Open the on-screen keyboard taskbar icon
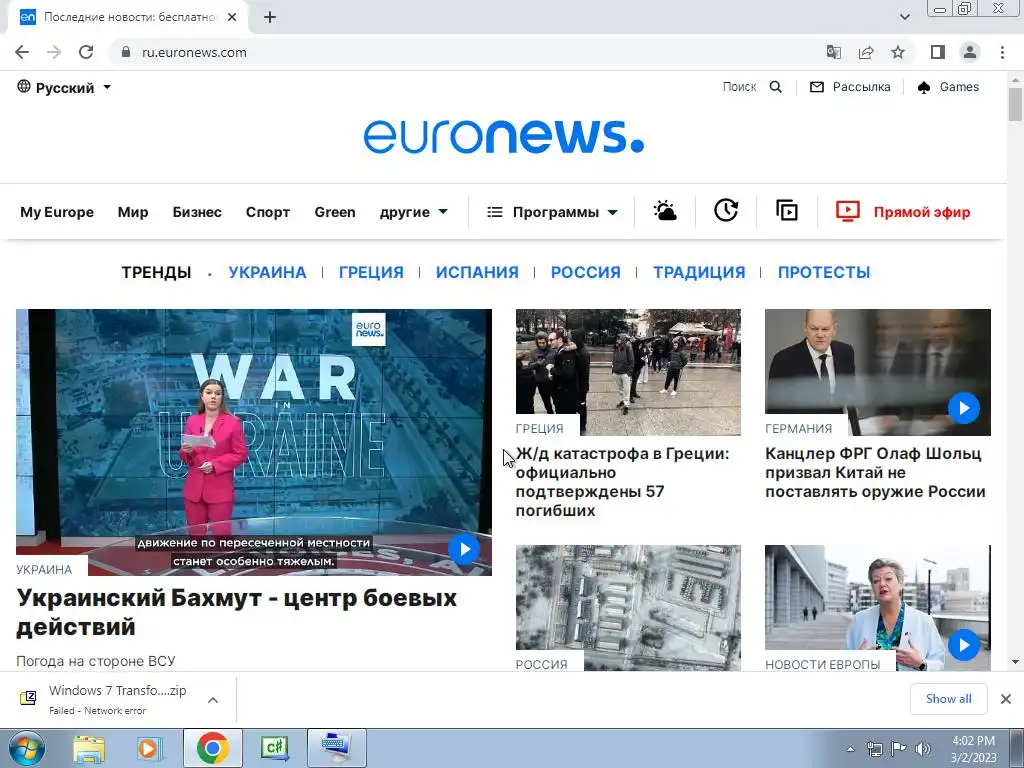Image resolution: width=1024 pixels, height=768 pixels. pos(336,748)
